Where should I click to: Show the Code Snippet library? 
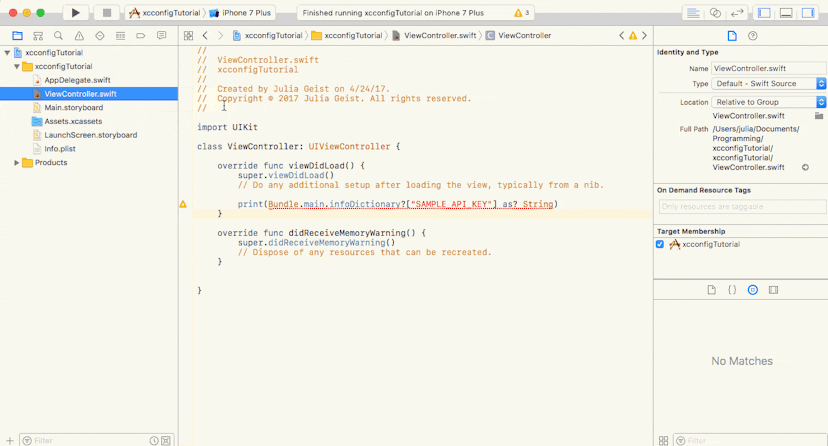click(732, 290)
